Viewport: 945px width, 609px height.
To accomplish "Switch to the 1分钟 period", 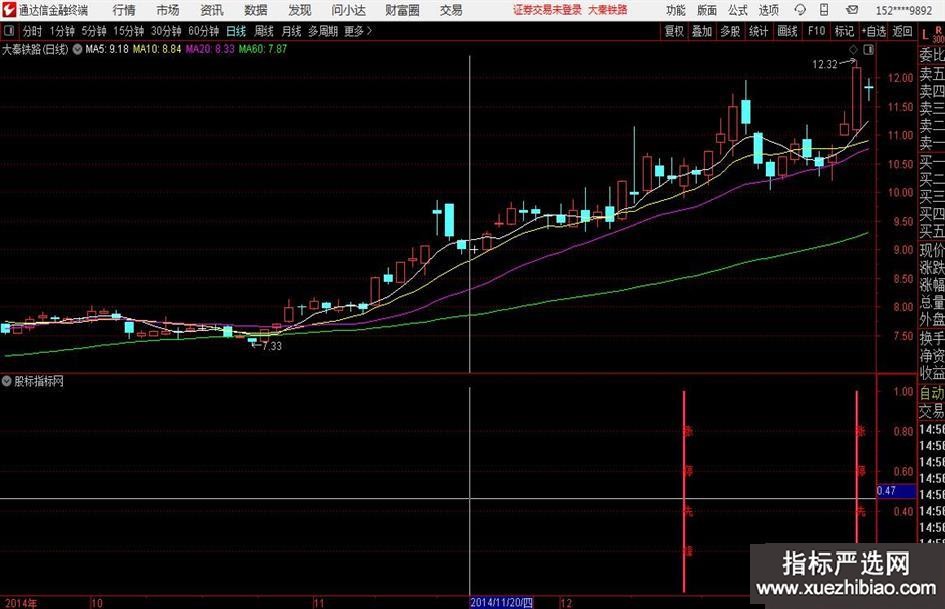I will 61,31.
